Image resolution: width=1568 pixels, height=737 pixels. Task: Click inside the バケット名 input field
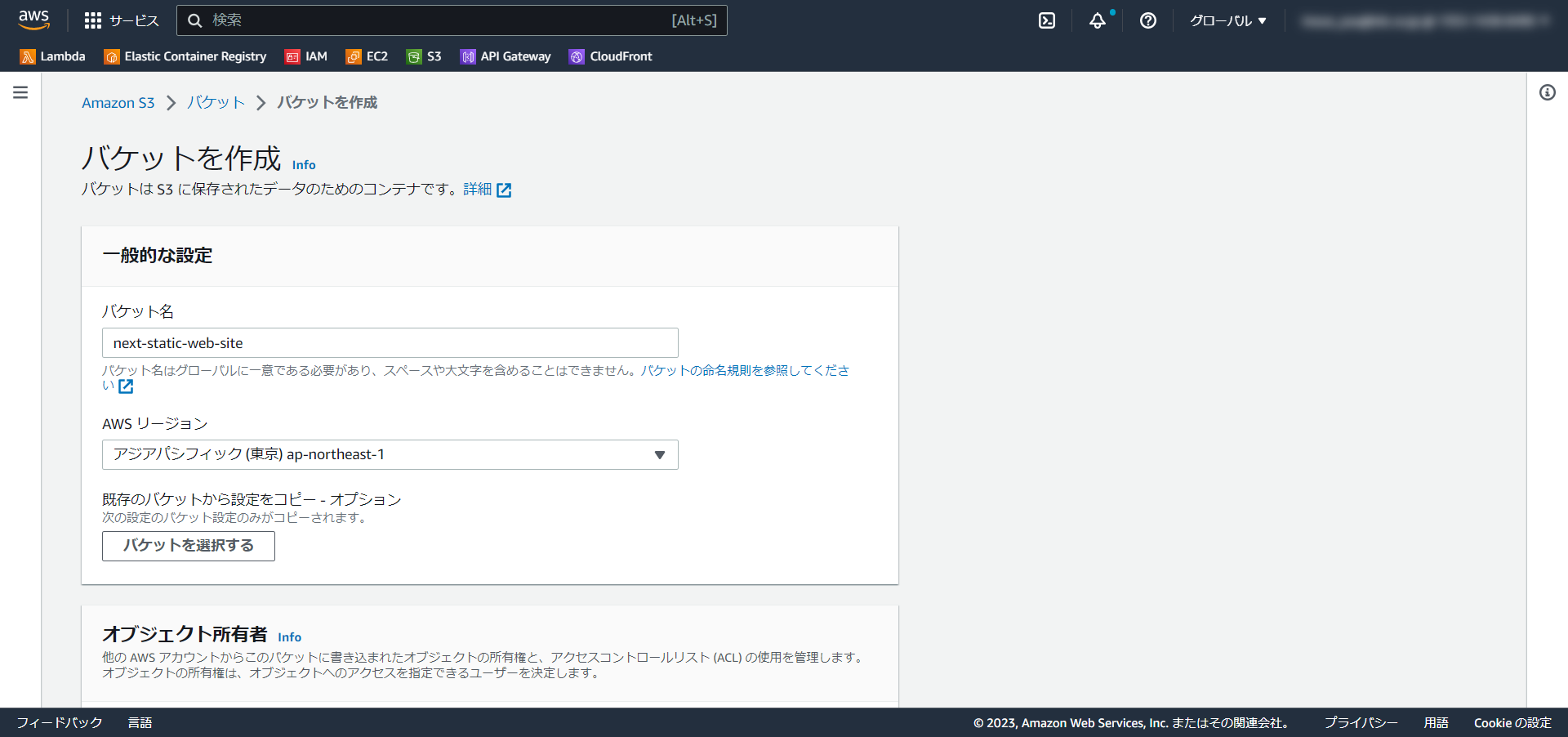(x=390, y=342)
